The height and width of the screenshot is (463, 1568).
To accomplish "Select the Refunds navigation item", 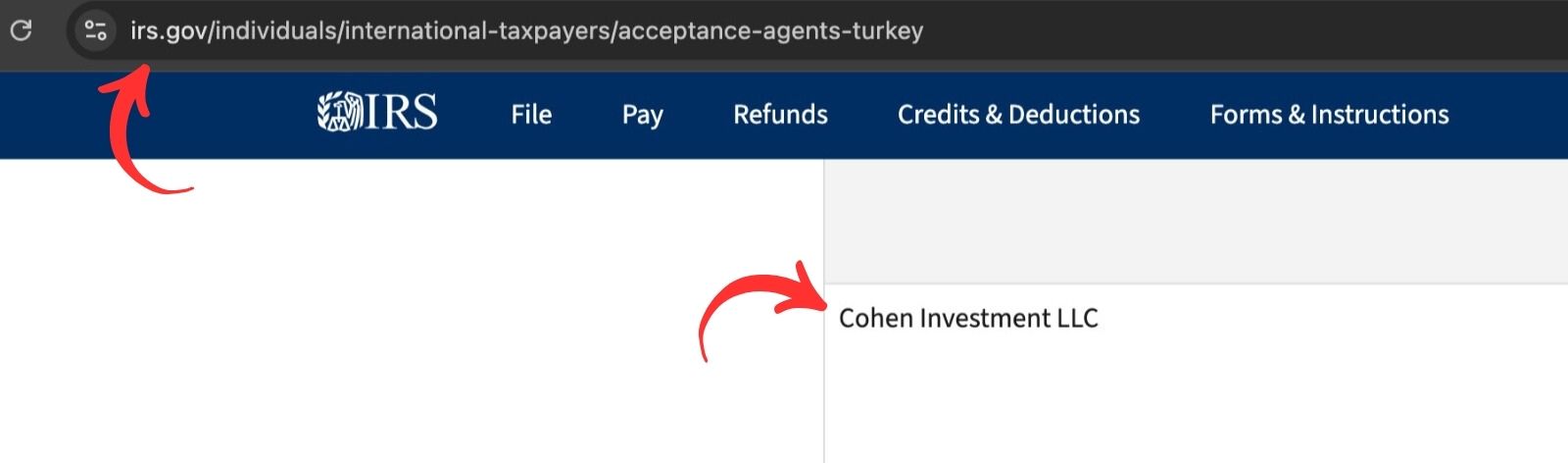I will pos(780,115).
